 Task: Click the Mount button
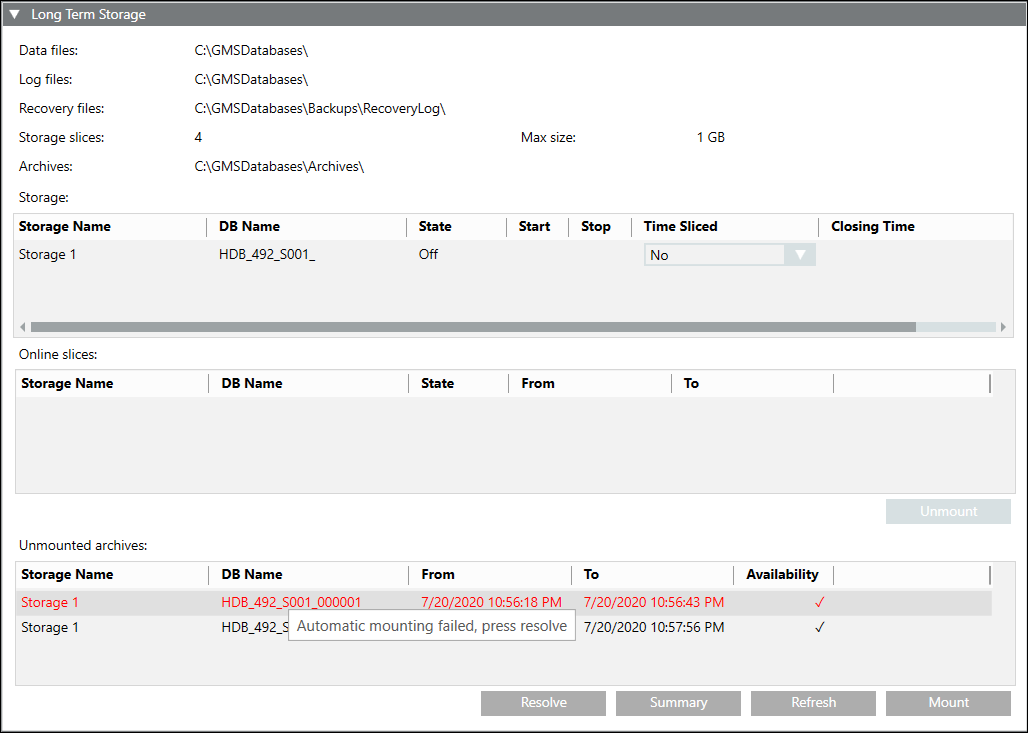[x=948, y=703]
